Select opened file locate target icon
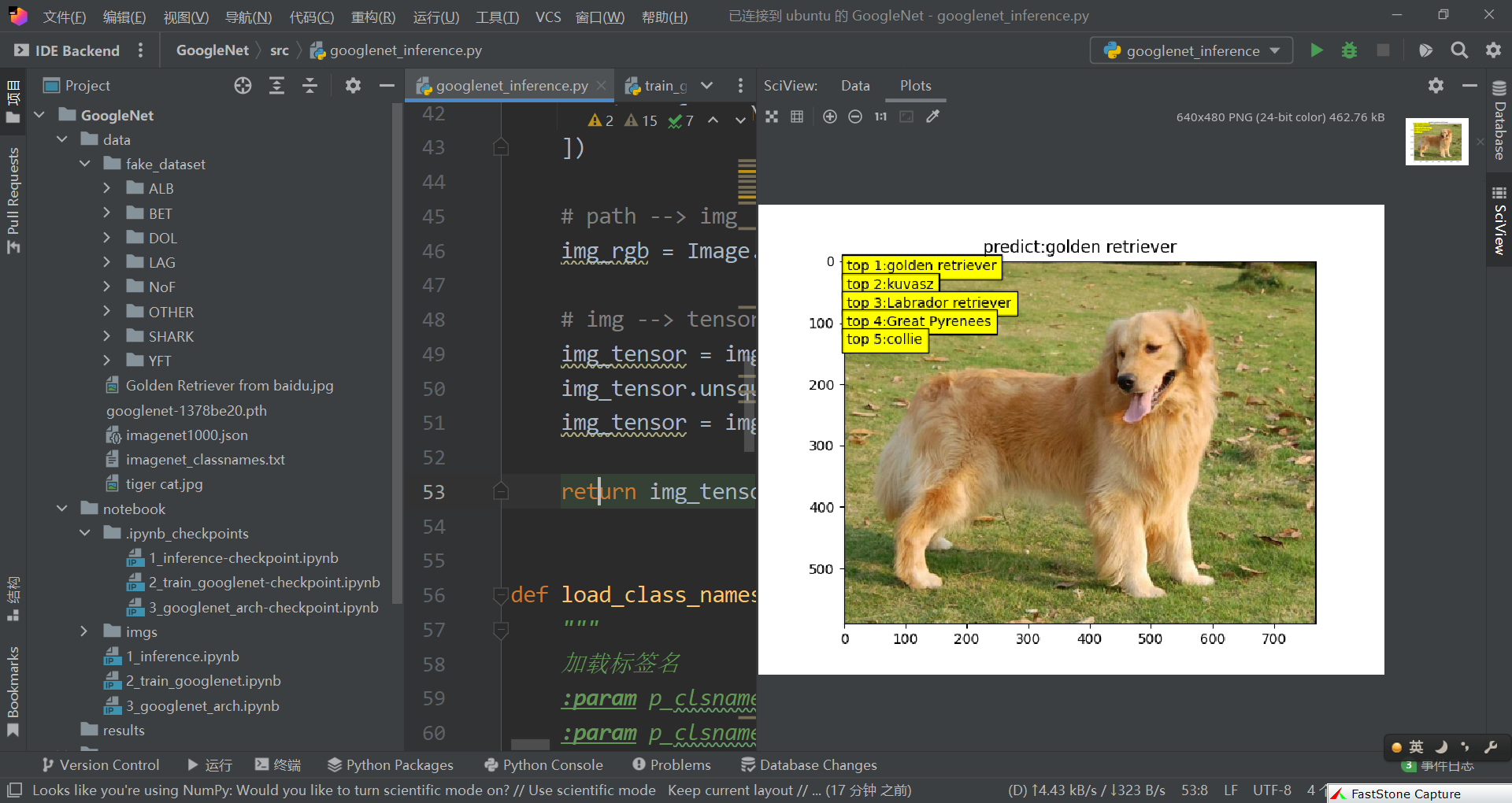 [x=243, y=86]
